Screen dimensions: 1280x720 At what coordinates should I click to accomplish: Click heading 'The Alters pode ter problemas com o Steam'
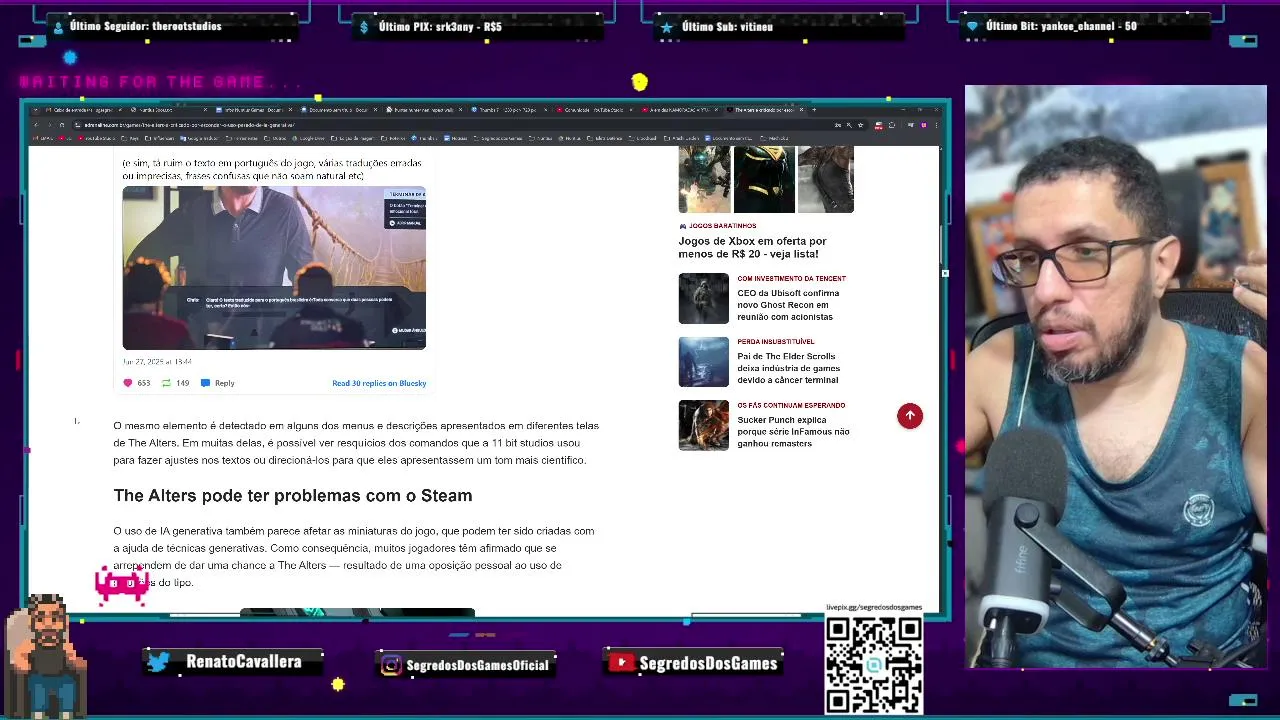tap(292, 496)
